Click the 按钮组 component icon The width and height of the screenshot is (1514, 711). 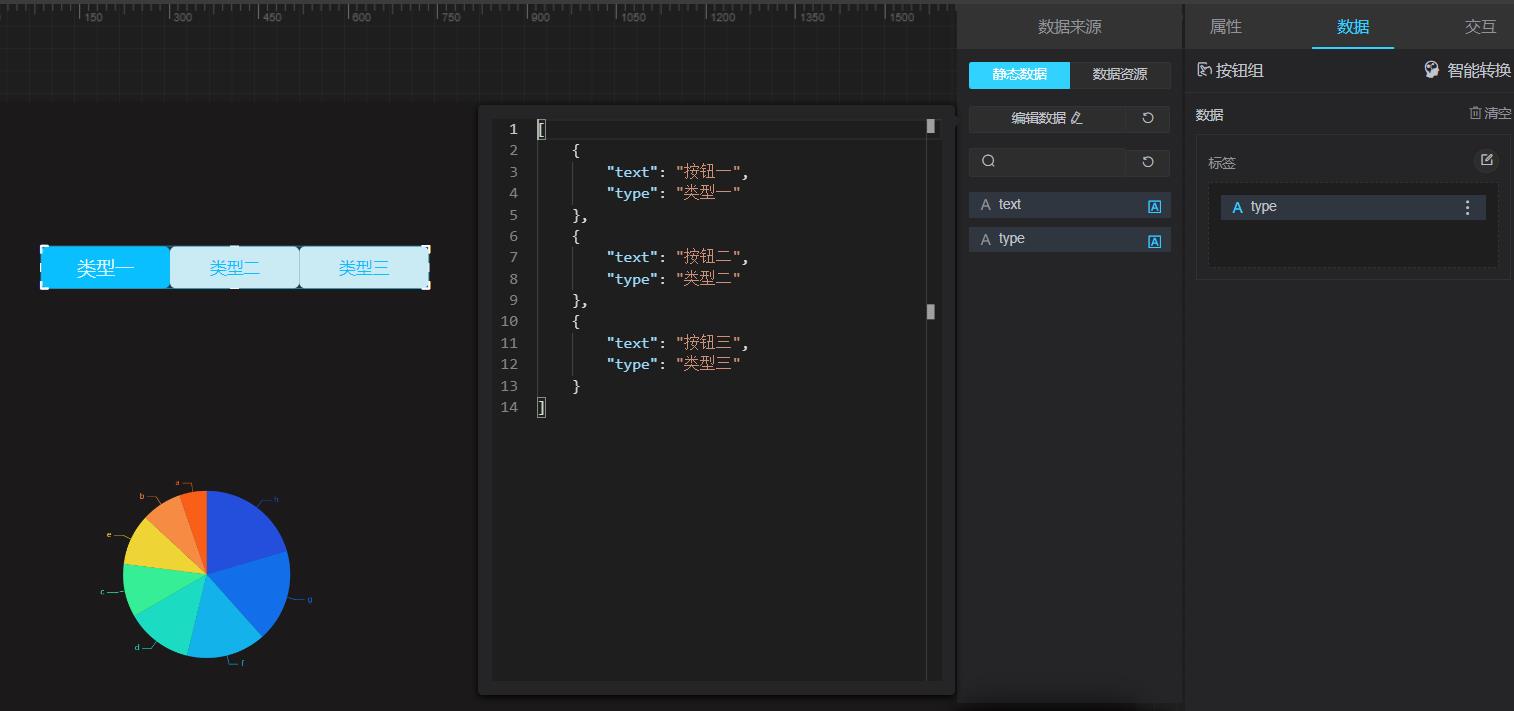click(x=1204, y=70)
